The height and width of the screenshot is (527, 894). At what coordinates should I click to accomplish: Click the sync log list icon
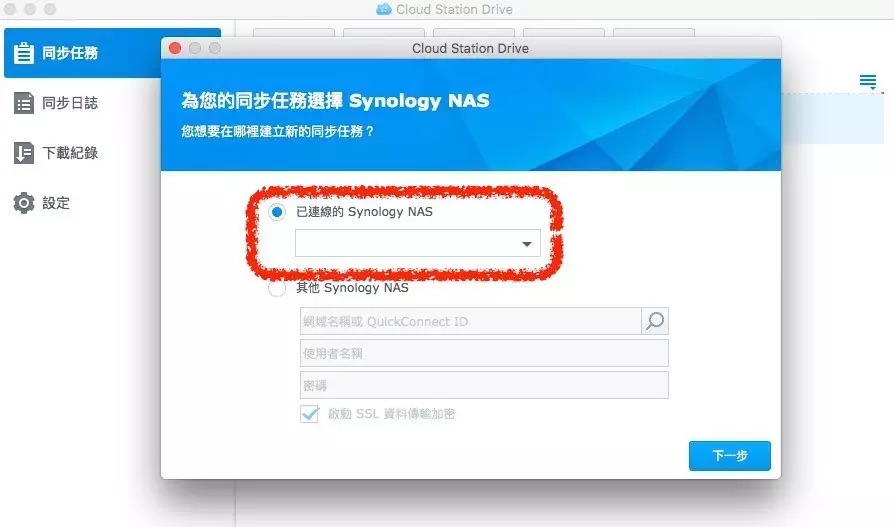[24, 103]
